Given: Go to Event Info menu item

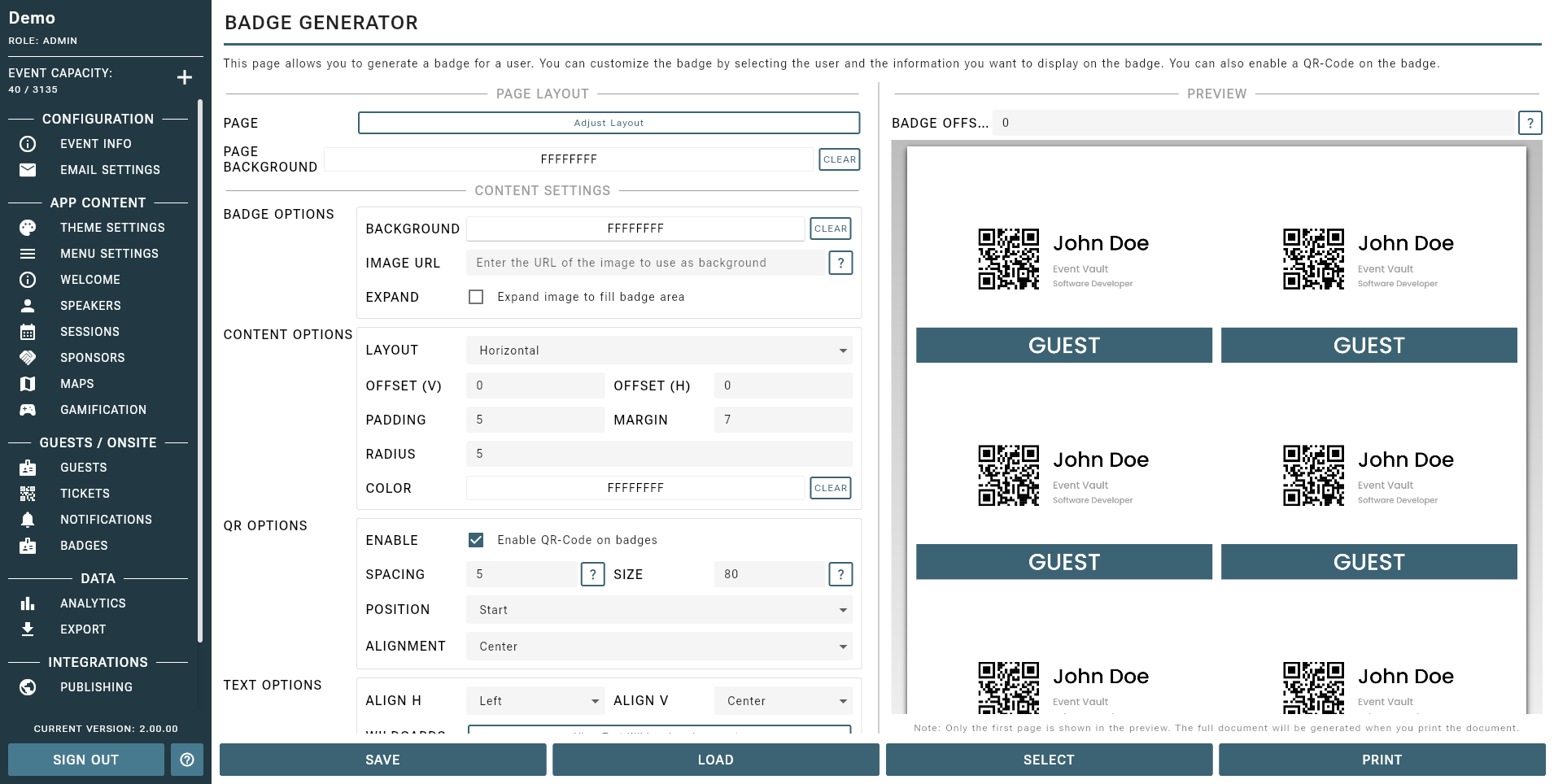Looking at the screenshot, I should pos(96,144).
